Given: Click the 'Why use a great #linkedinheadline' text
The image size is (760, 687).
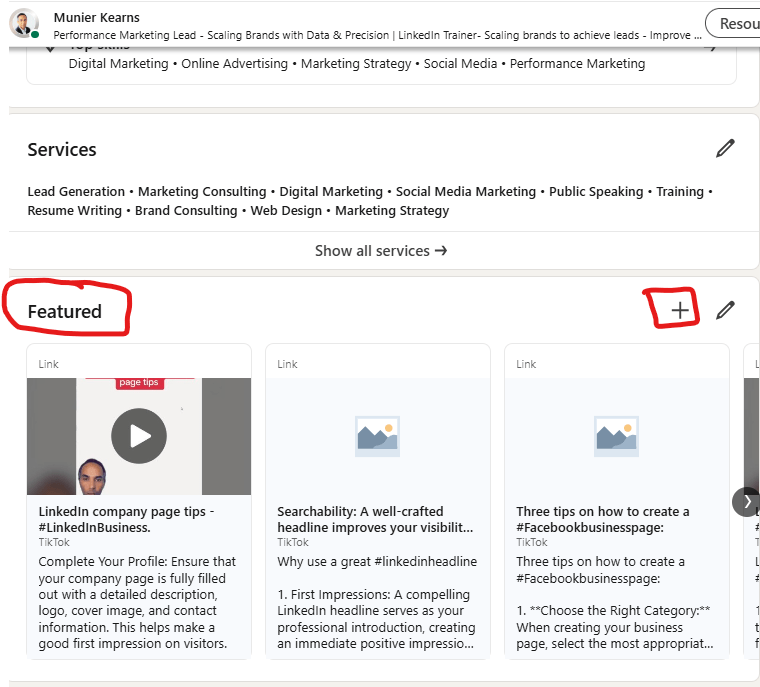Looking at the screenshot, I should click(x=377, y=562).
